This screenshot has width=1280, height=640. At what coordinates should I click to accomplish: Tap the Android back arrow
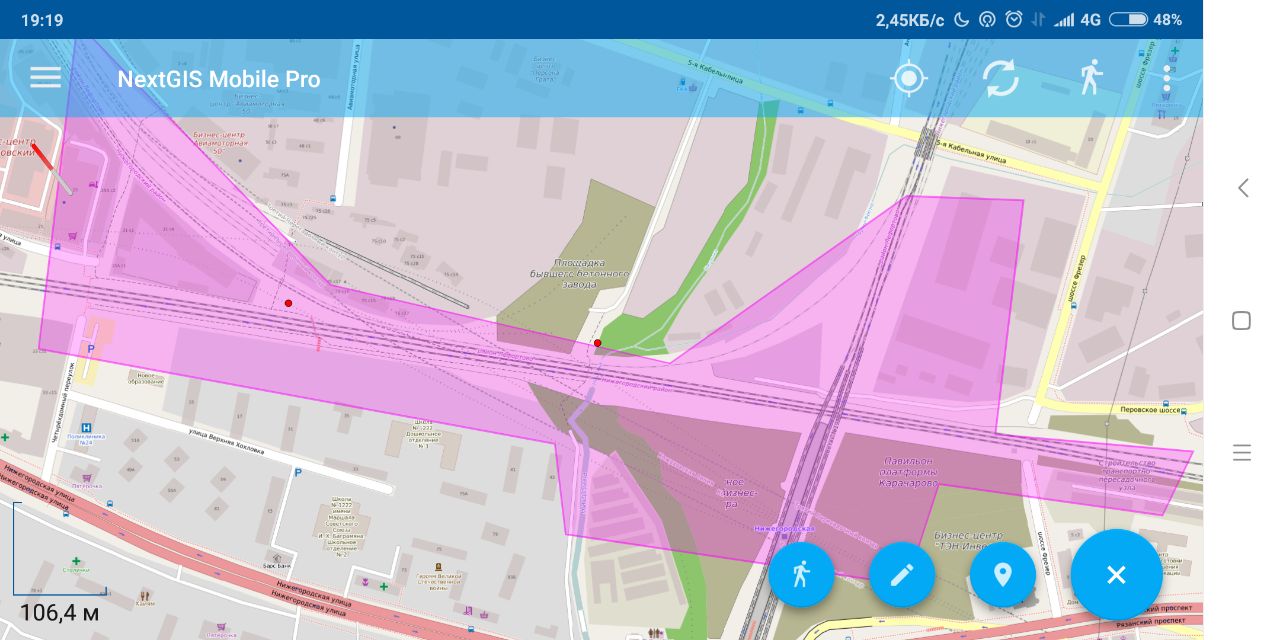(x=1242, y=187)
